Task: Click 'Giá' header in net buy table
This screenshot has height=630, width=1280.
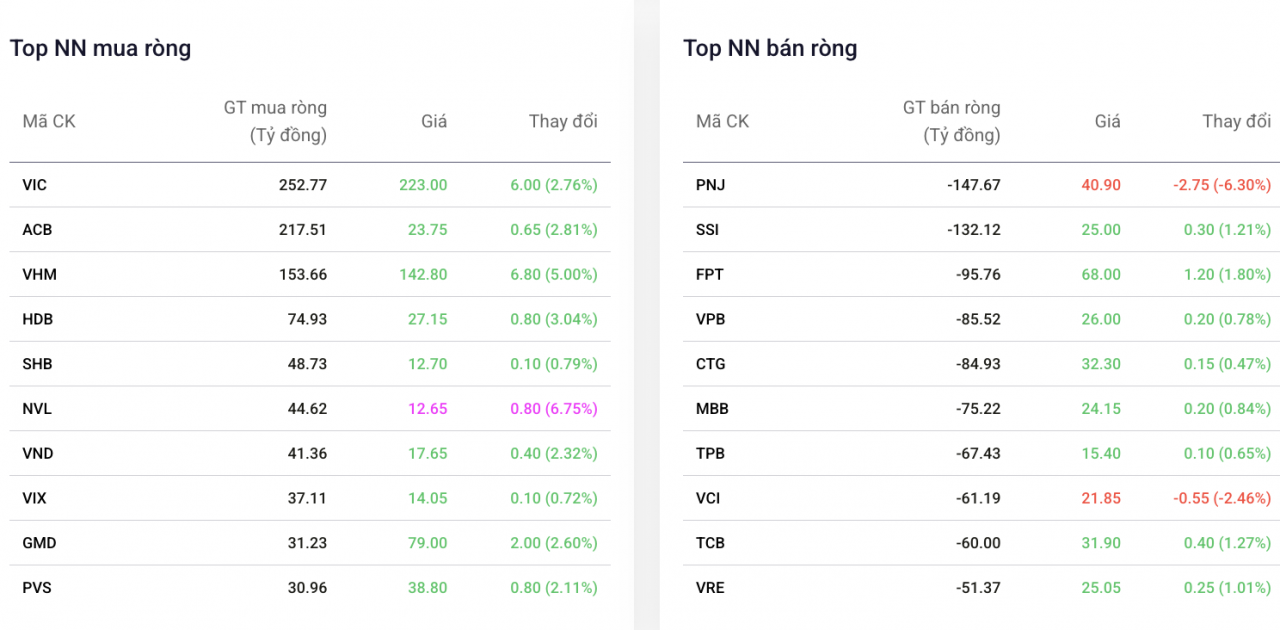Action: click(x=434, y=121)
